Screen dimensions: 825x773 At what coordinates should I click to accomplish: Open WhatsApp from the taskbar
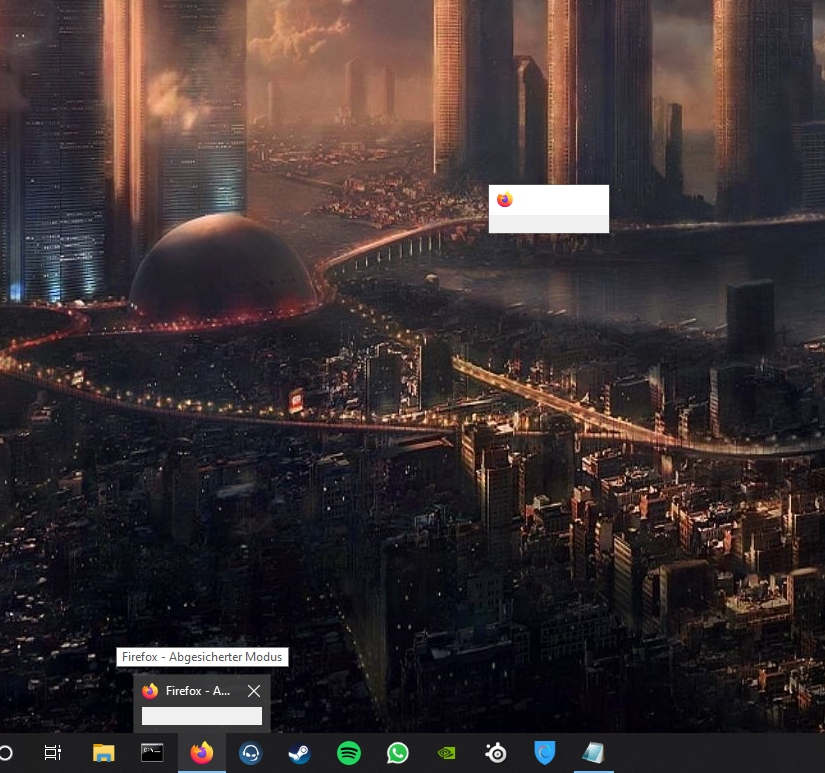click(x=398, y=753)
